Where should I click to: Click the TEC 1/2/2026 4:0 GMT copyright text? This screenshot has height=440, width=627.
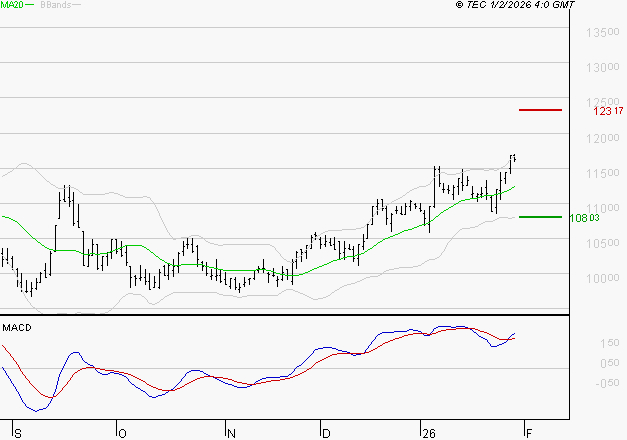click(x=515, y=5)
